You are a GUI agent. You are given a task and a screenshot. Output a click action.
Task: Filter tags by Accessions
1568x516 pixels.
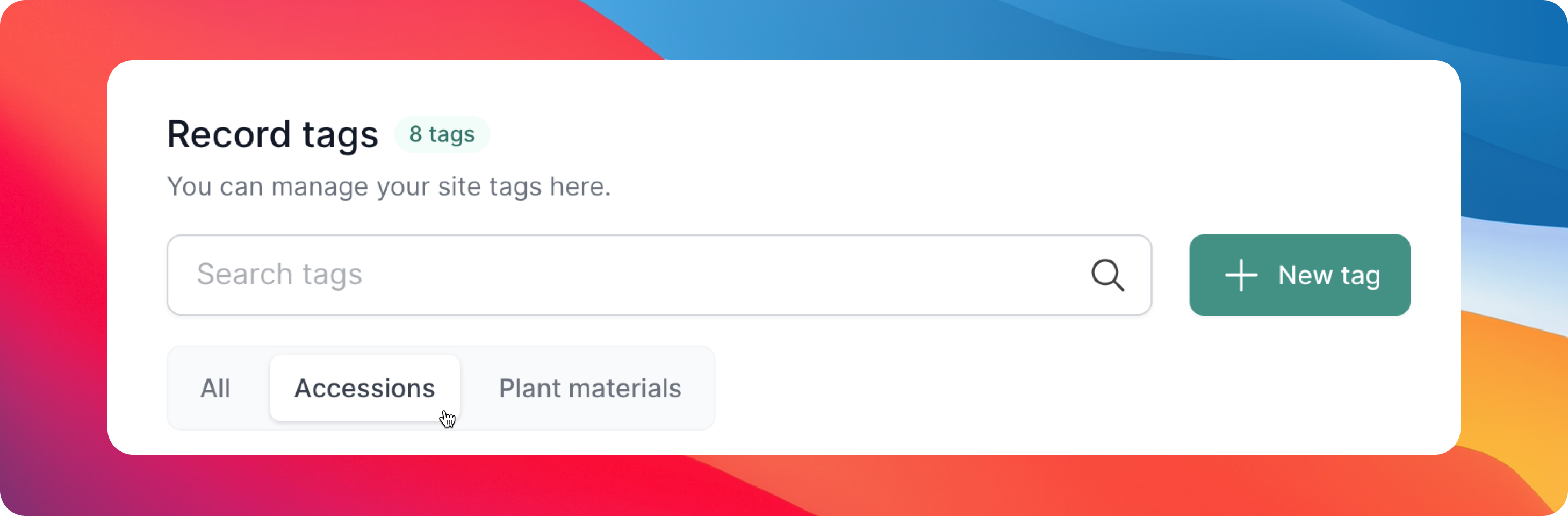coord(365,388)
